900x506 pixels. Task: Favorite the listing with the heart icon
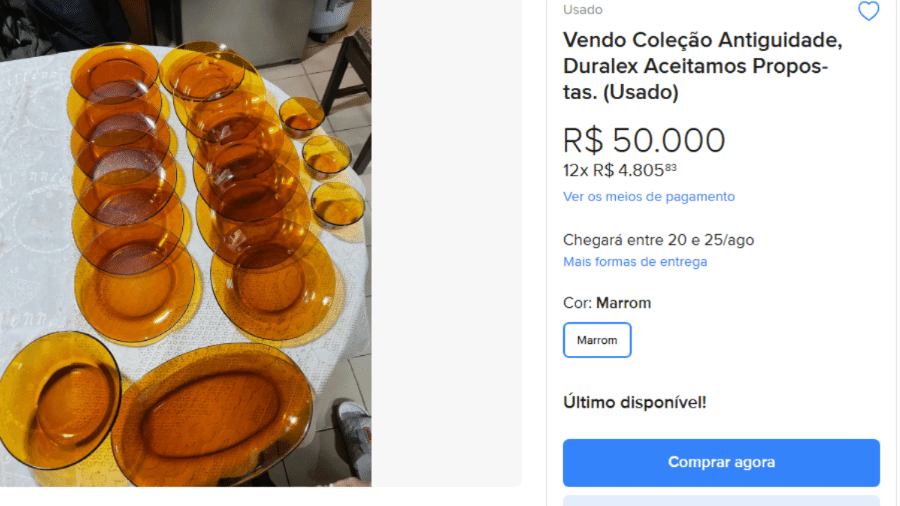tap(868, 12)
